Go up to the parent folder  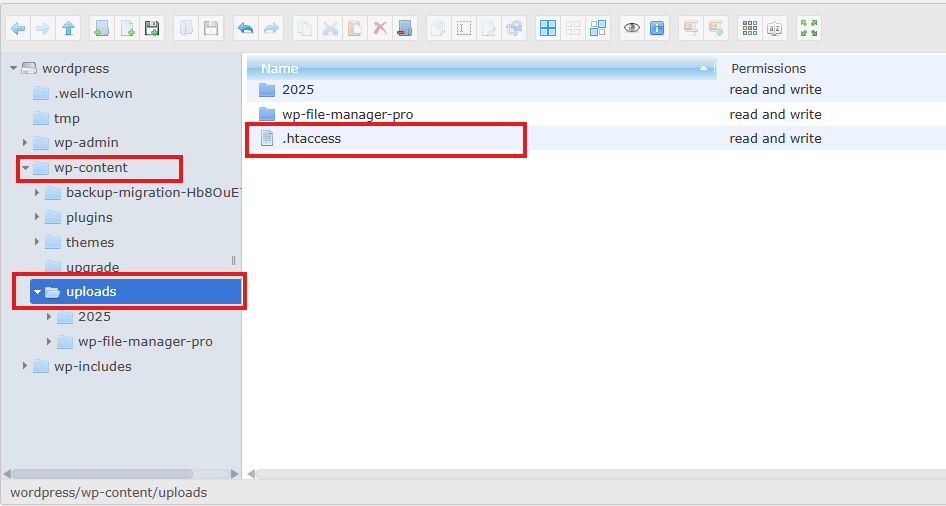[x=68, y=28]
